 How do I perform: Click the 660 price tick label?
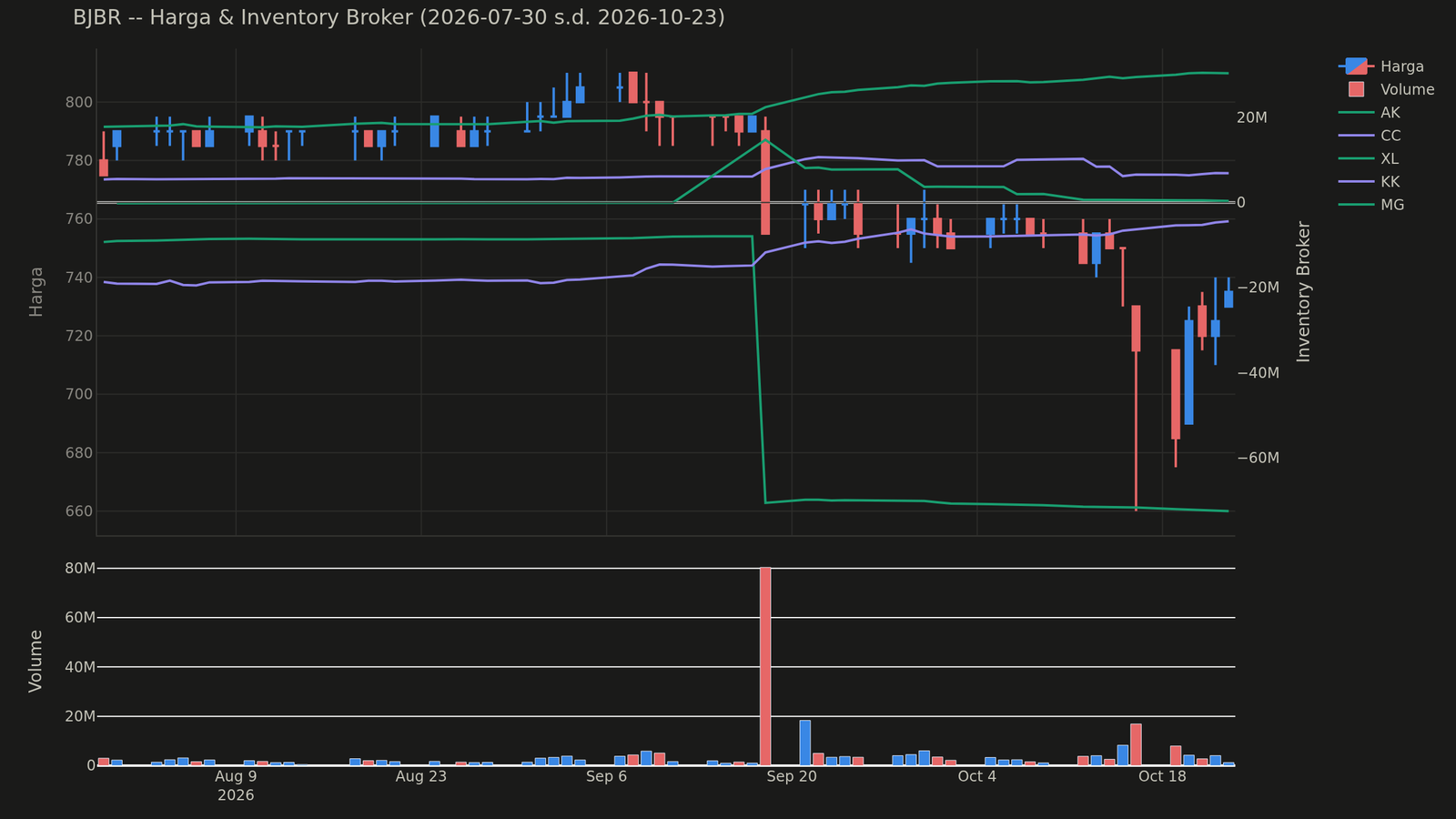(x=80, y=511)
